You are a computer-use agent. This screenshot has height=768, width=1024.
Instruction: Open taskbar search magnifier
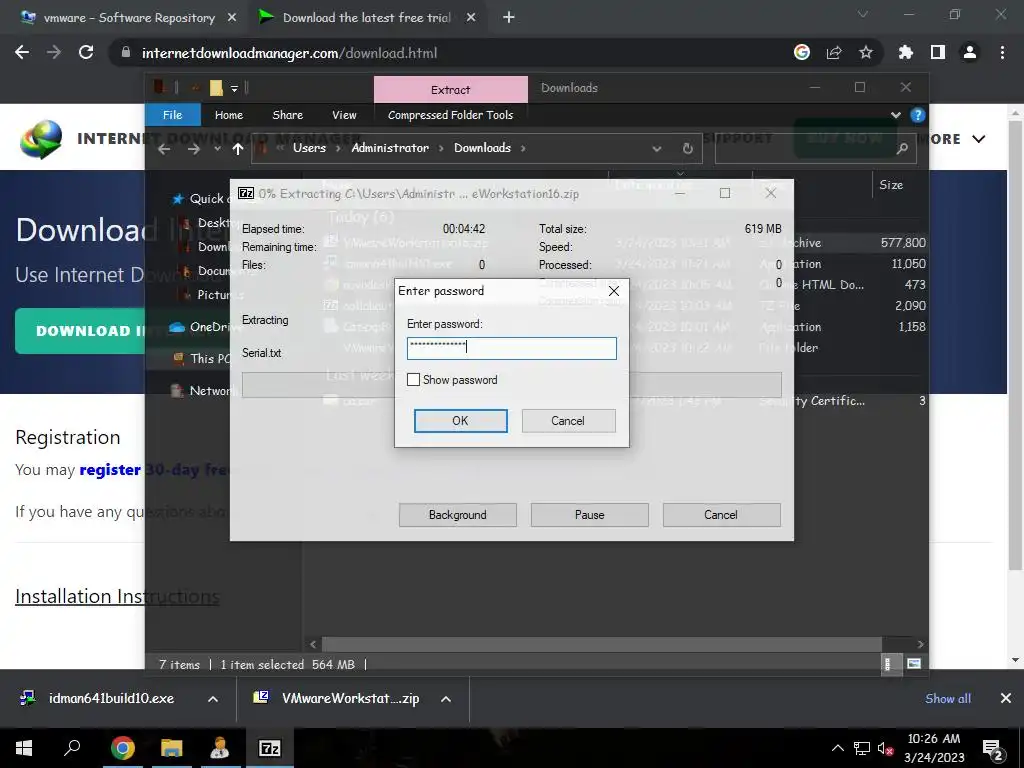[72, 748]
